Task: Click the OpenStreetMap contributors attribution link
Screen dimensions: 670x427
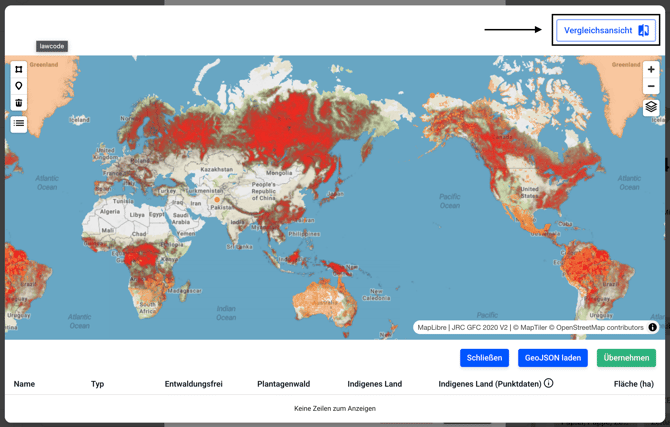Action: click(600, 327)
